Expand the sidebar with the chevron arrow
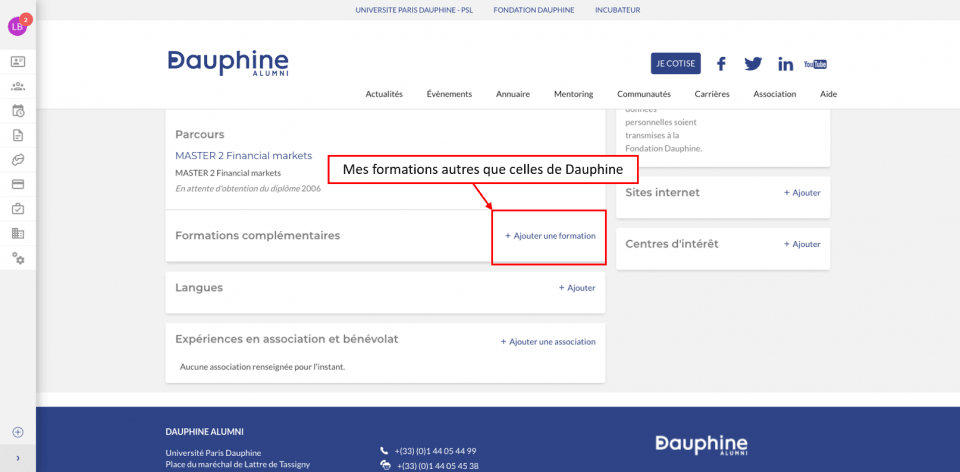 (18, 458)
